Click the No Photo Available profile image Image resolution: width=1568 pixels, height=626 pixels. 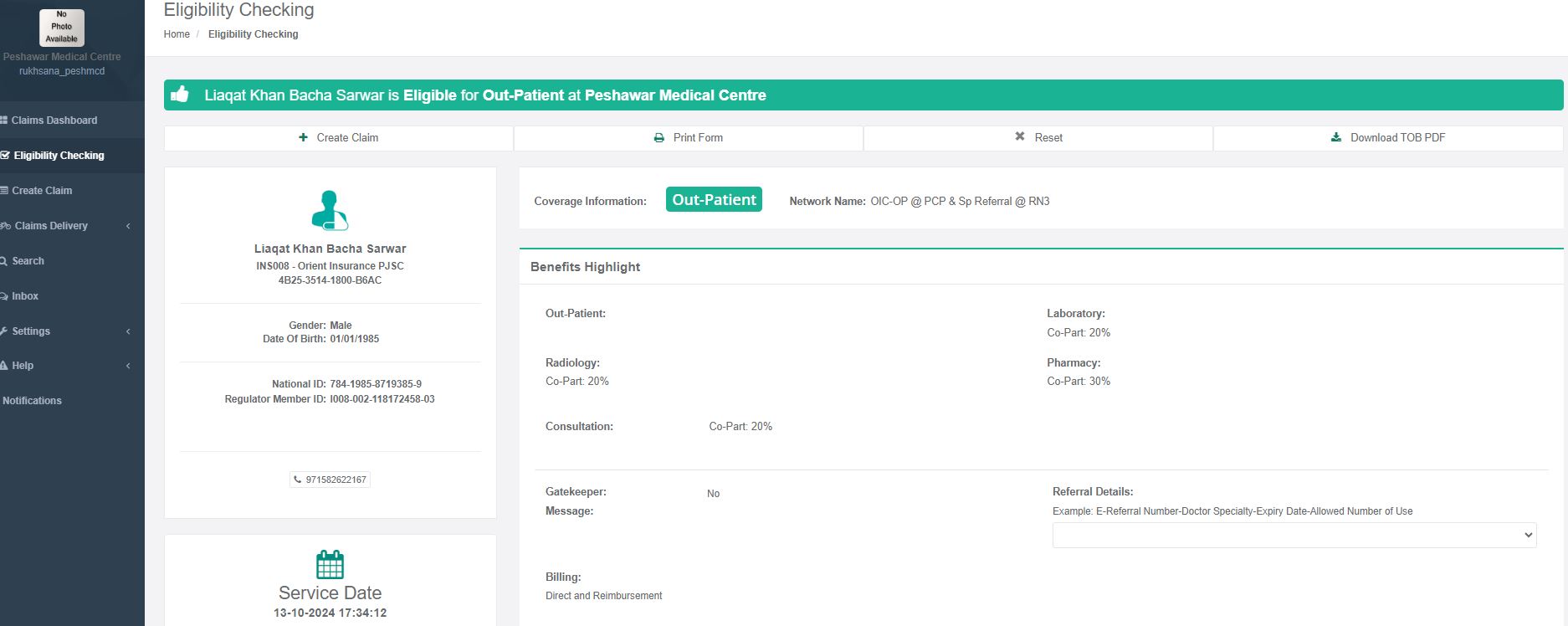coord(62,28)
